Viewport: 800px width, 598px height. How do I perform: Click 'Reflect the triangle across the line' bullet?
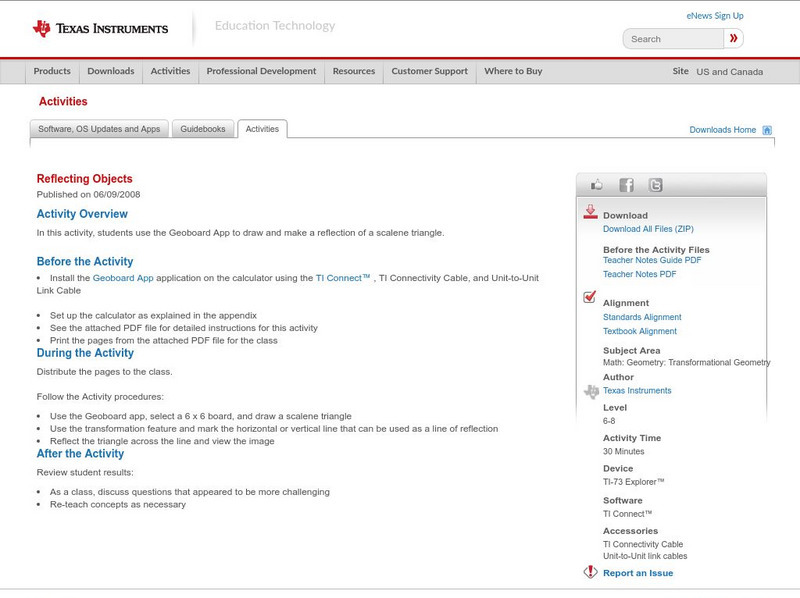coord(162,441)
